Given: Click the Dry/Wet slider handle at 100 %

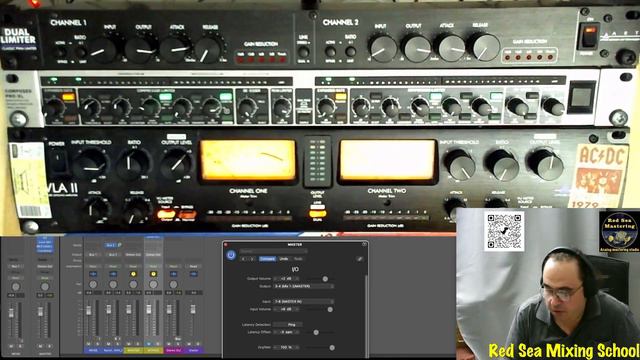Looking at the screenshot, I should click(332, 348).
